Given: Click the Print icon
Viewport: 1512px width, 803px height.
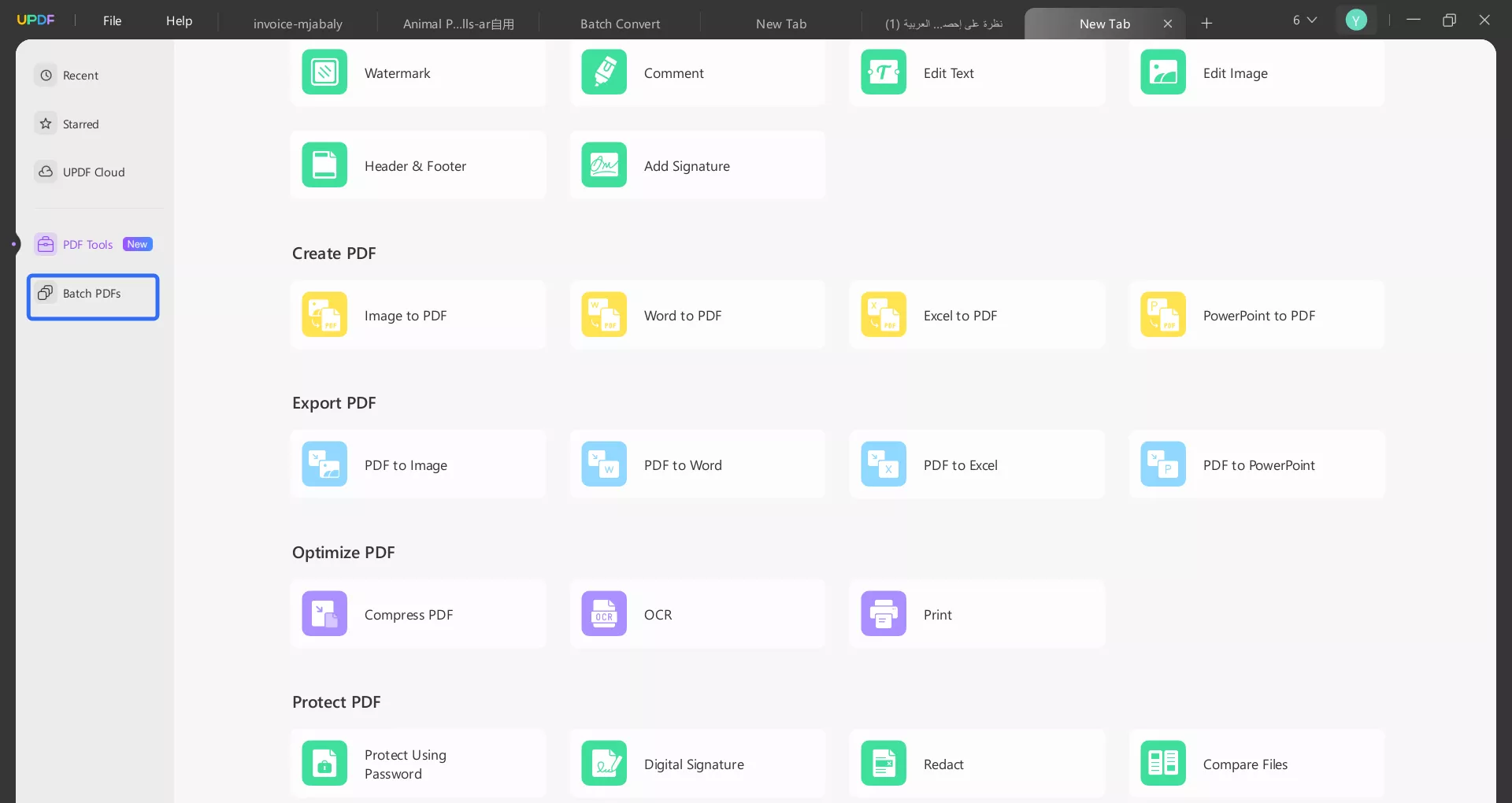Looking at the screenshot, I should [x=884, y=614].
